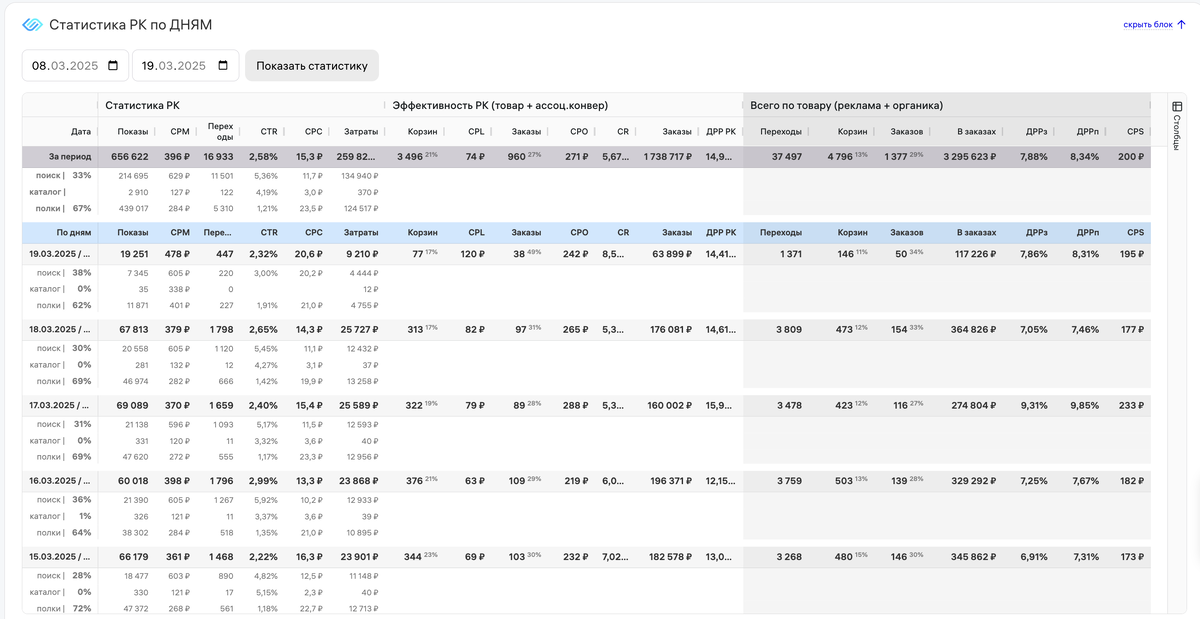The width and height of the screenshot is (1200, 619).
Task: Select the Всего по товару column group header
Action: pos(847,105)
